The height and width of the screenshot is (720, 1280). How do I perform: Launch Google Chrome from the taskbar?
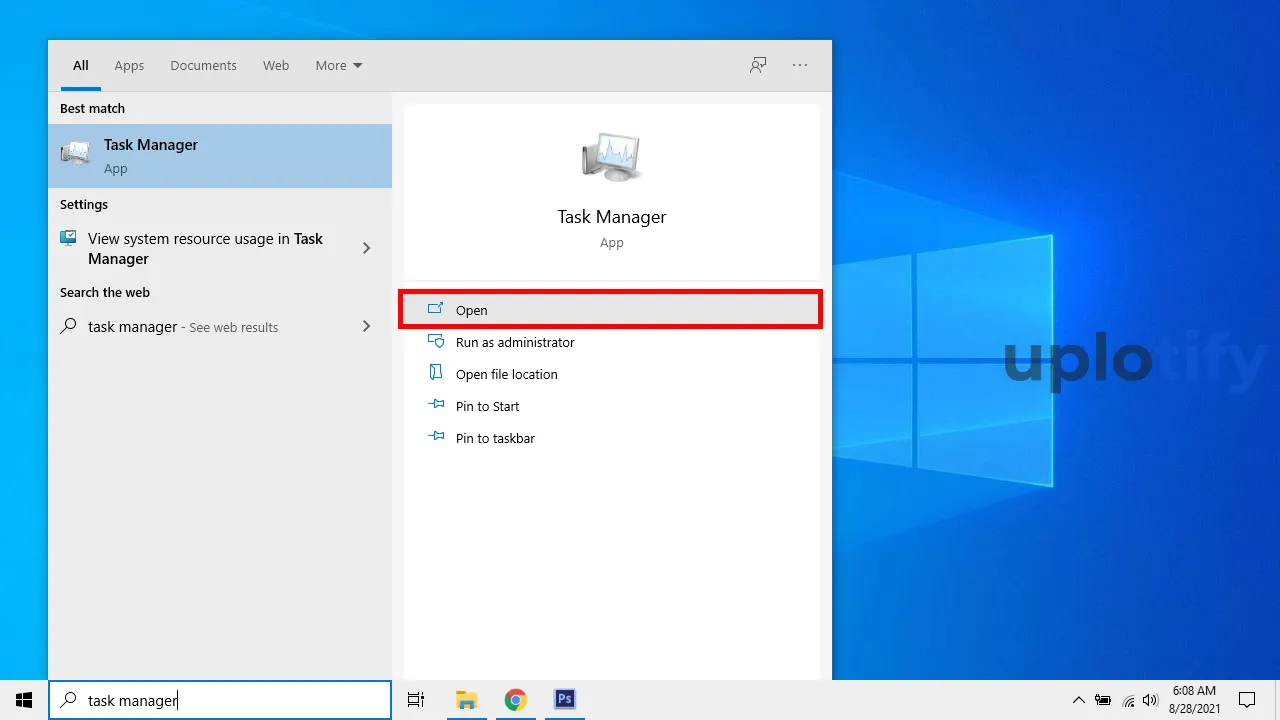pos(515,700)
